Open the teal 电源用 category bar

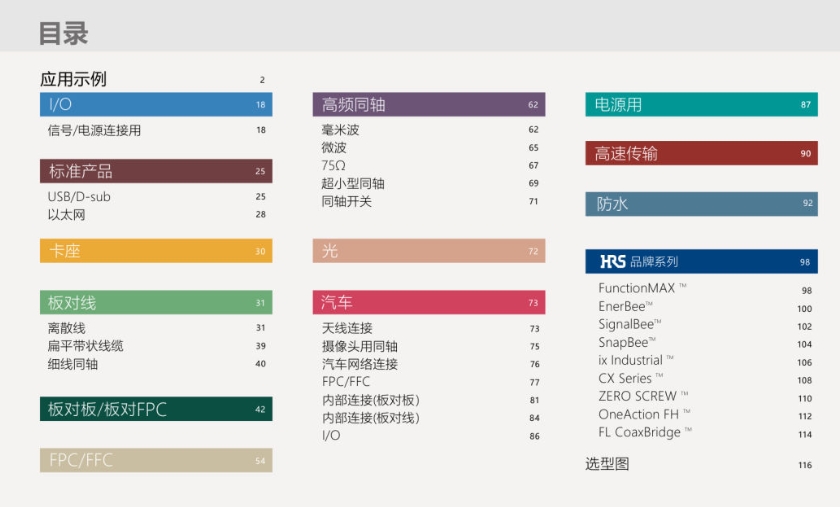point(701,105)
